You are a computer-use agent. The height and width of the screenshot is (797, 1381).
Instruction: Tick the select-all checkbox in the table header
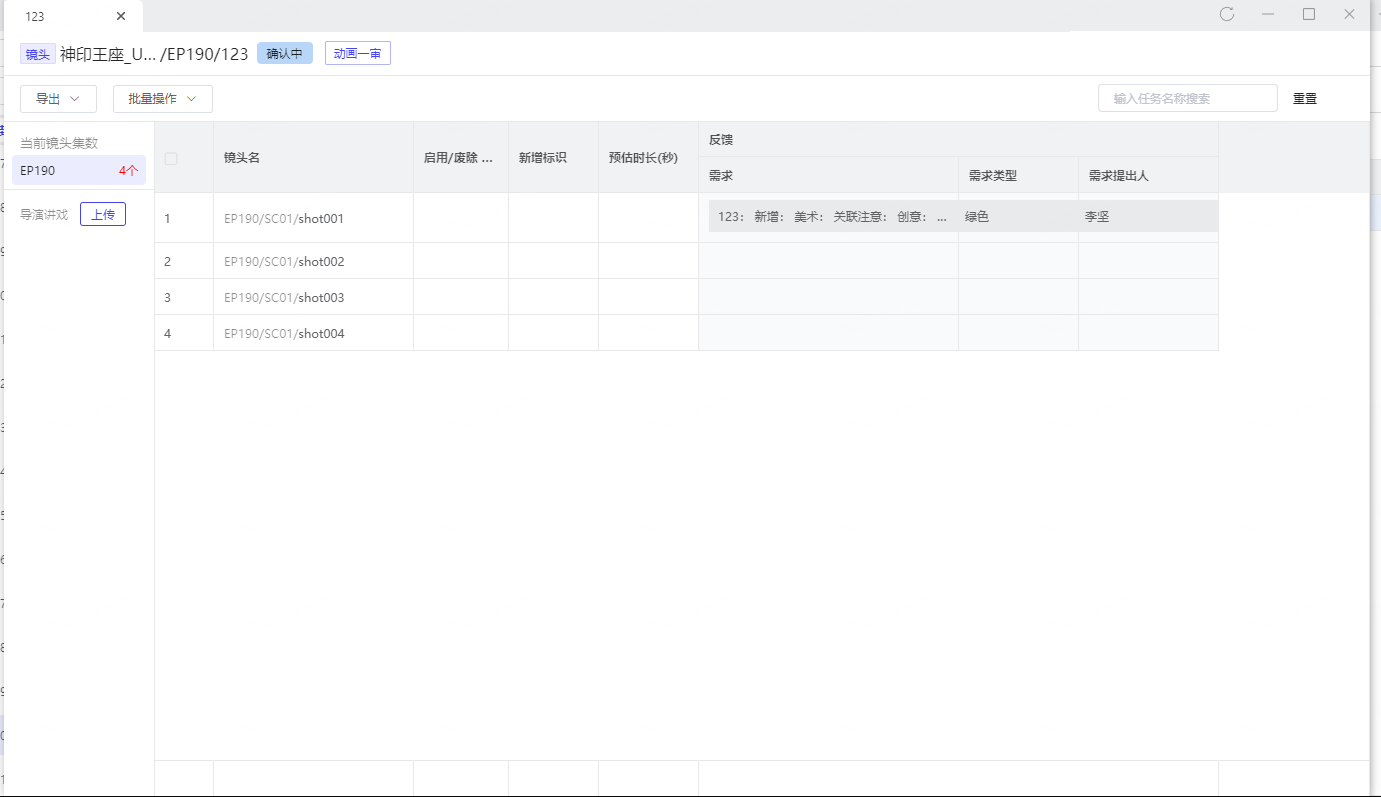pos(171,158)
